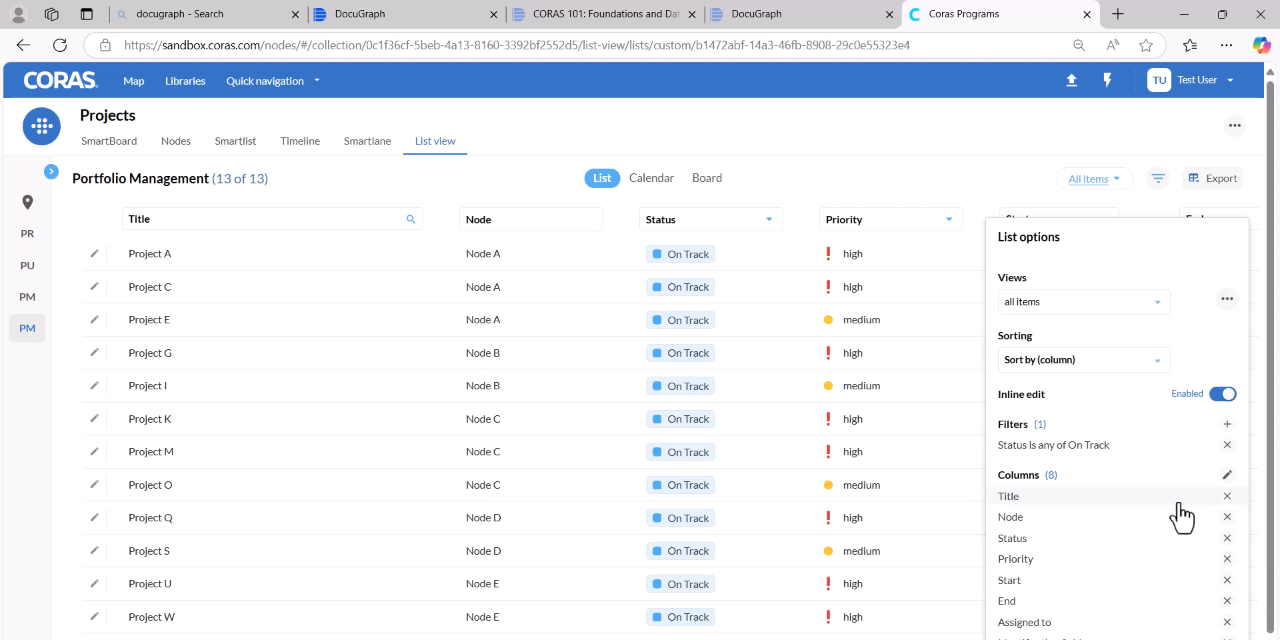Open the Sort by (column) dropdown

pyautogui.click(x=1083, y=360)
